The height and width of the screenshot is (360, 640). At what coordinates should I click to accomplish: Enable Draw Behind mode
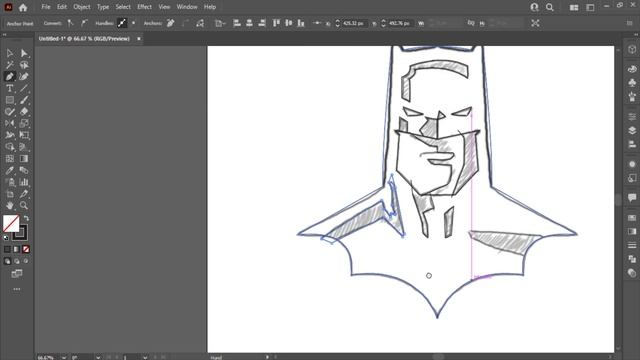16,261
